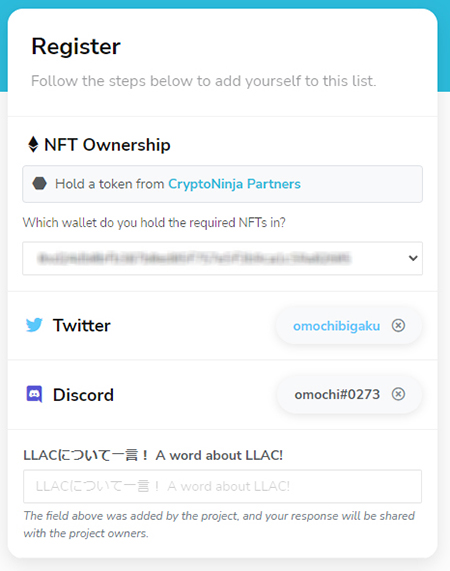This screenshot has height=571, width=450.
Task: Remove the omochibigaku Twitter account
Action: [x=398, y=325]
